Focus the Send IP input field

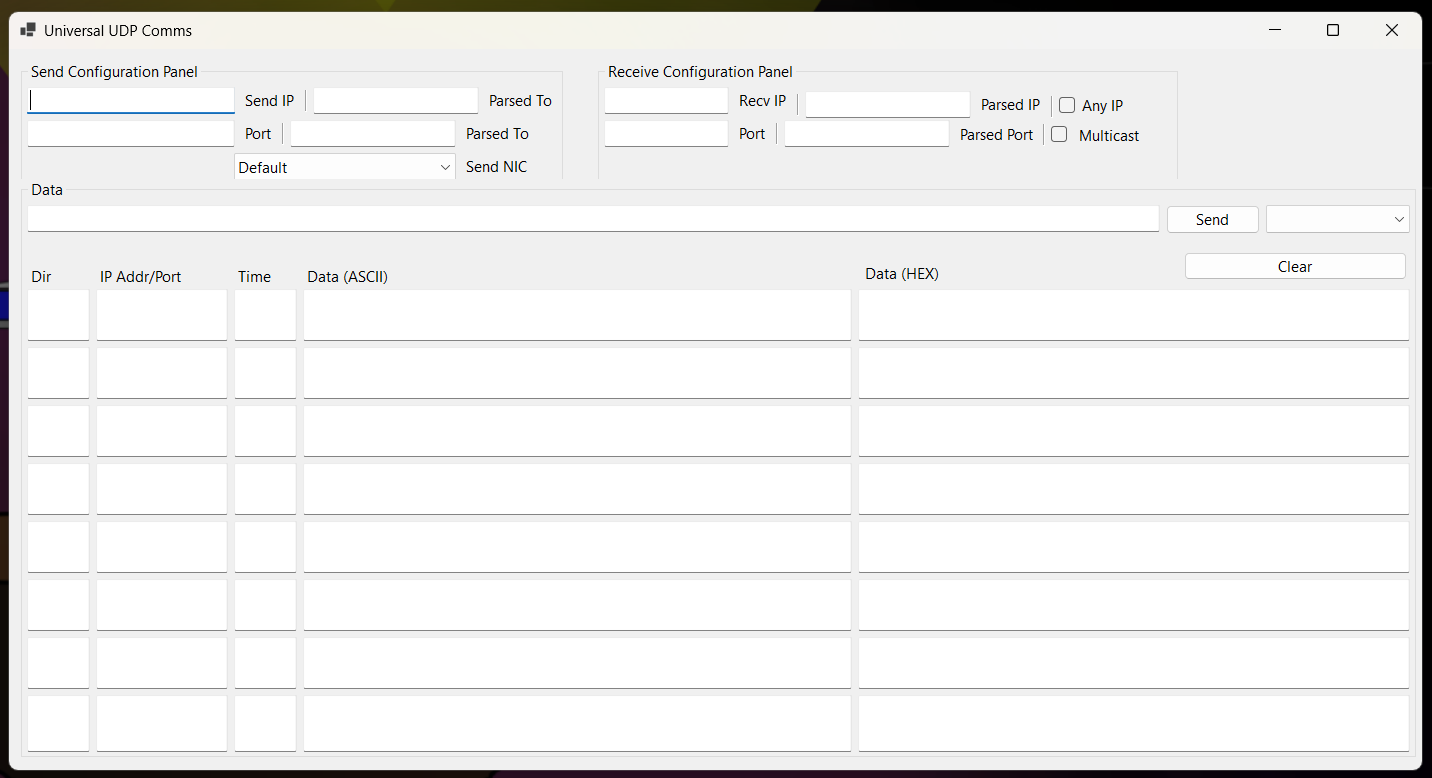coord(131,101)
